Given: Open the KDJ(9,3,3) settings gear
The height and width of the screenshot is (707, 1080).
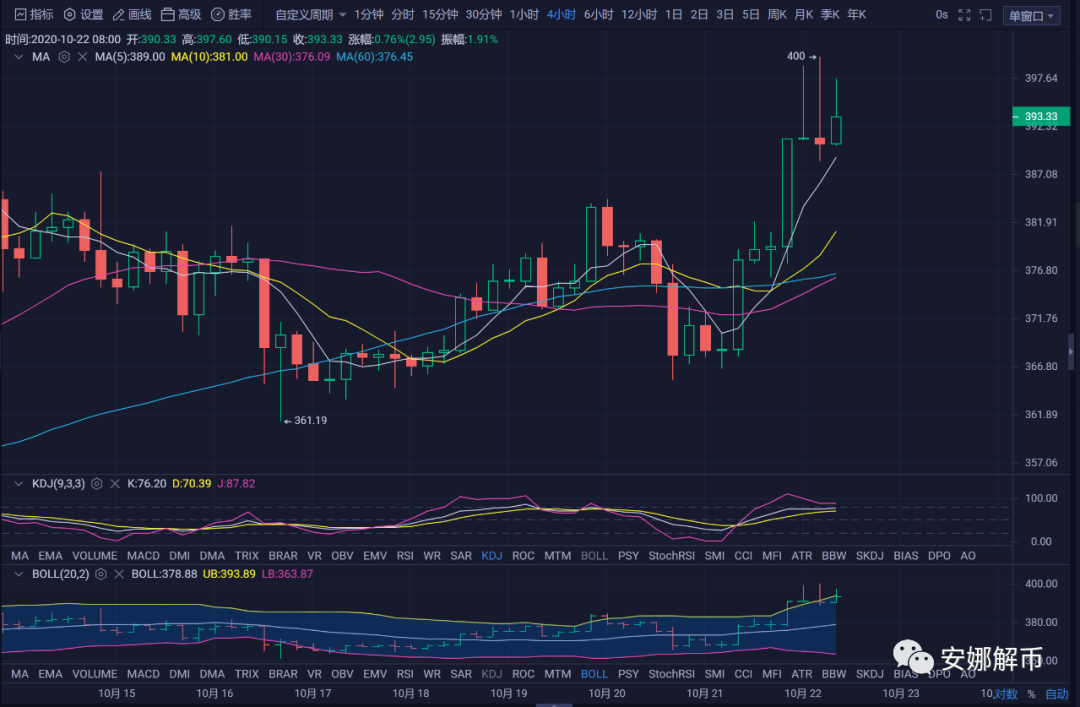Looking at the screenshot, I should click(96, 484).
